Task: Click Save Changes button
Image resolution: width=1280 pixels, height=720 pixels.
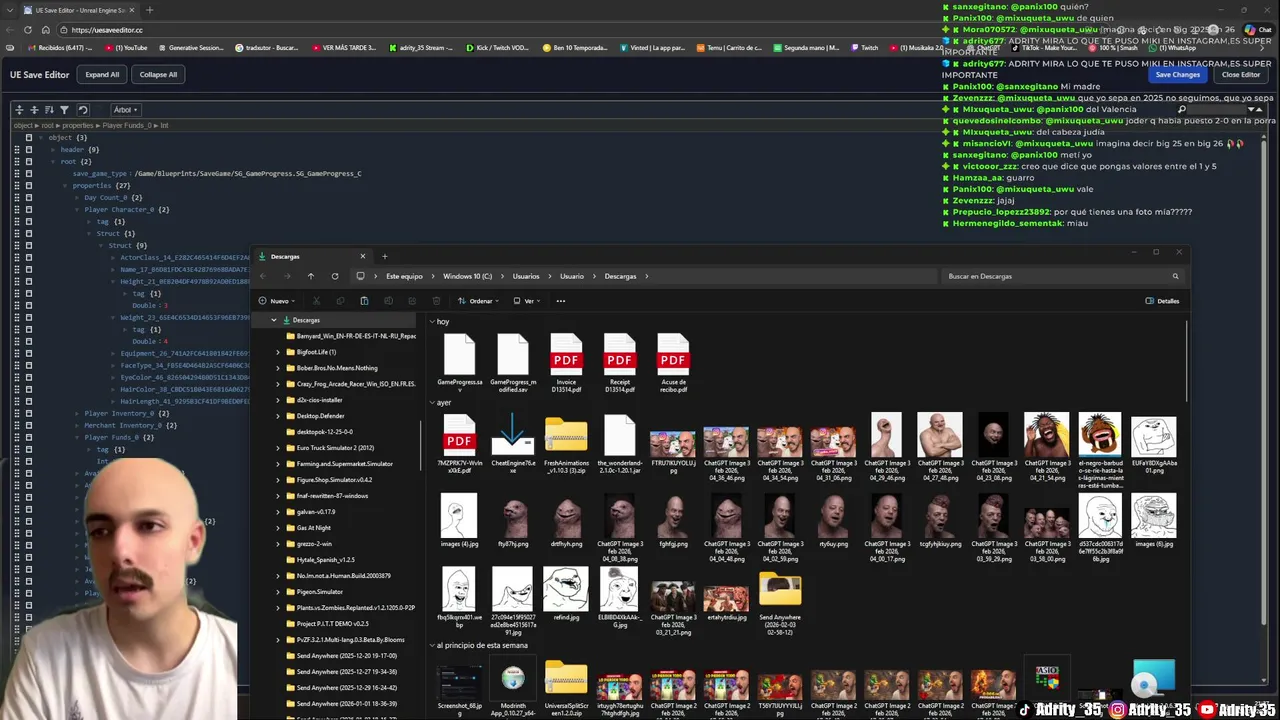Action: [x=1178, y=74]
